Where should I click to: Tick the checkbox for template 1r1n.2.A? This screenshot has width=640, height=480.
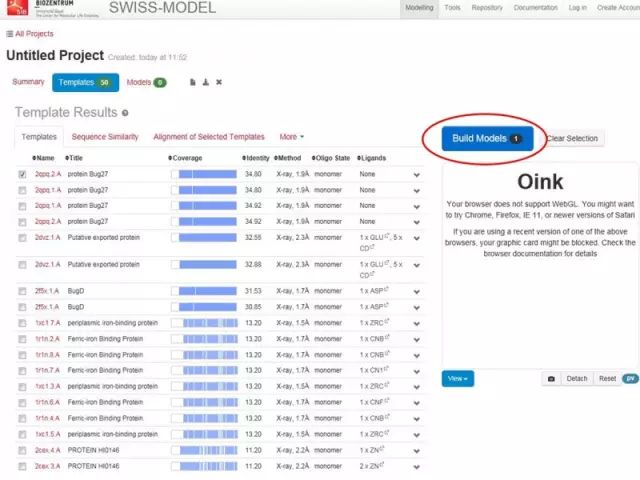pyautogui.click(x=22, y=339)
